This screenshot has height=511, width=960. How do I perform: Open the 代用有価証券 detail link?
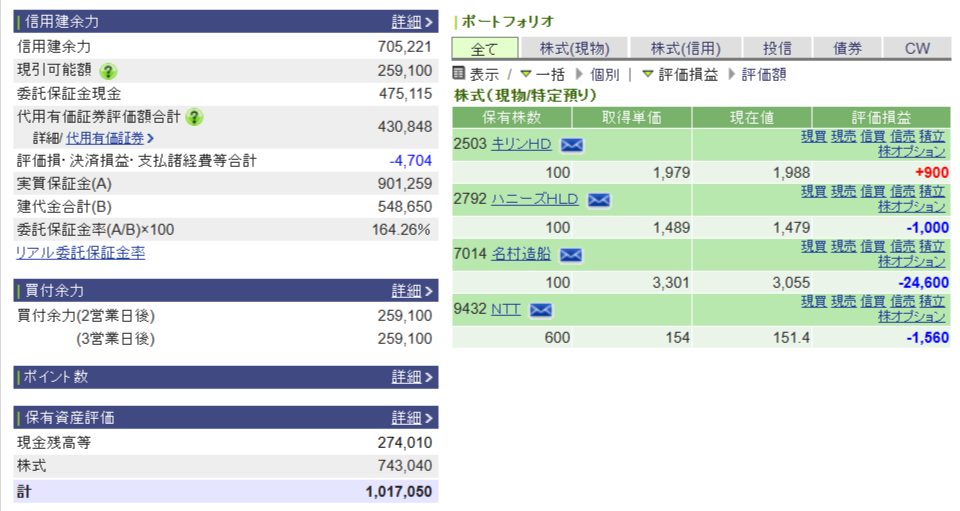110,138
